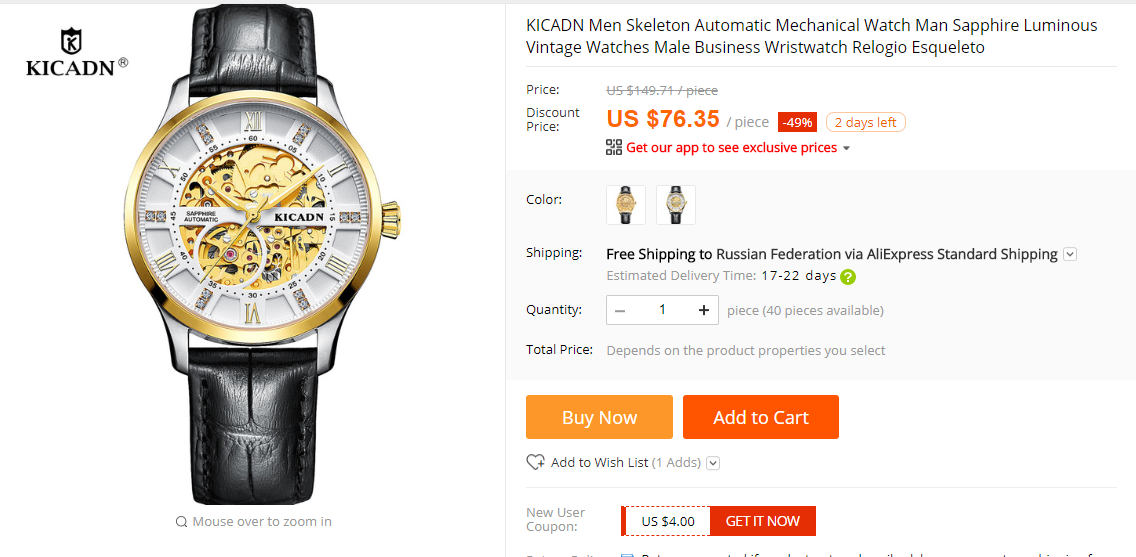The height and width of the screenshot is (557, 1136).
Task: Expand the app exclusive prices dropdown arrow
Action: [847, 148]
